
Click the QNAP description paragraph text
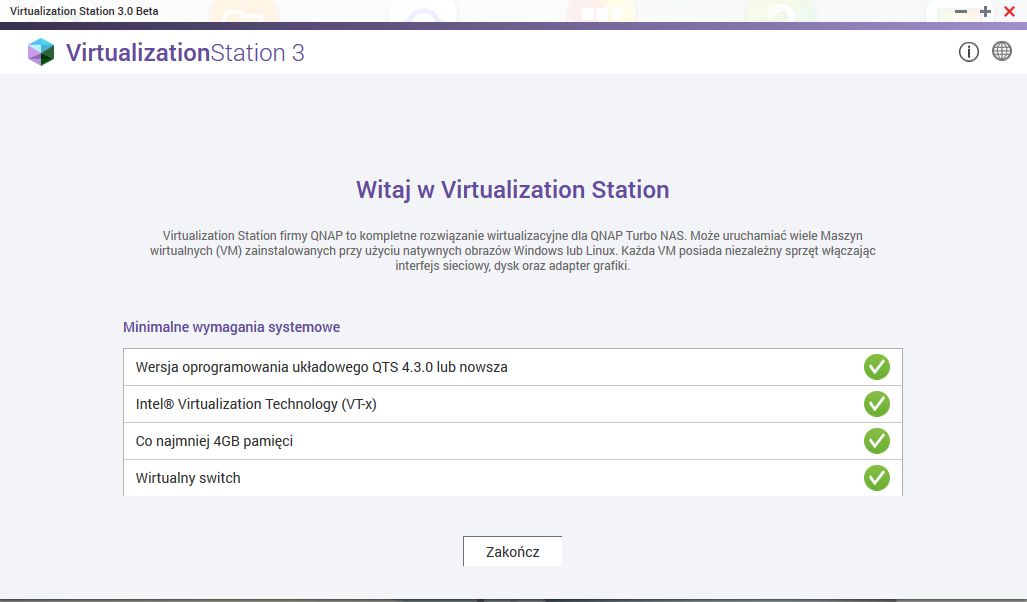coord(513,250)
